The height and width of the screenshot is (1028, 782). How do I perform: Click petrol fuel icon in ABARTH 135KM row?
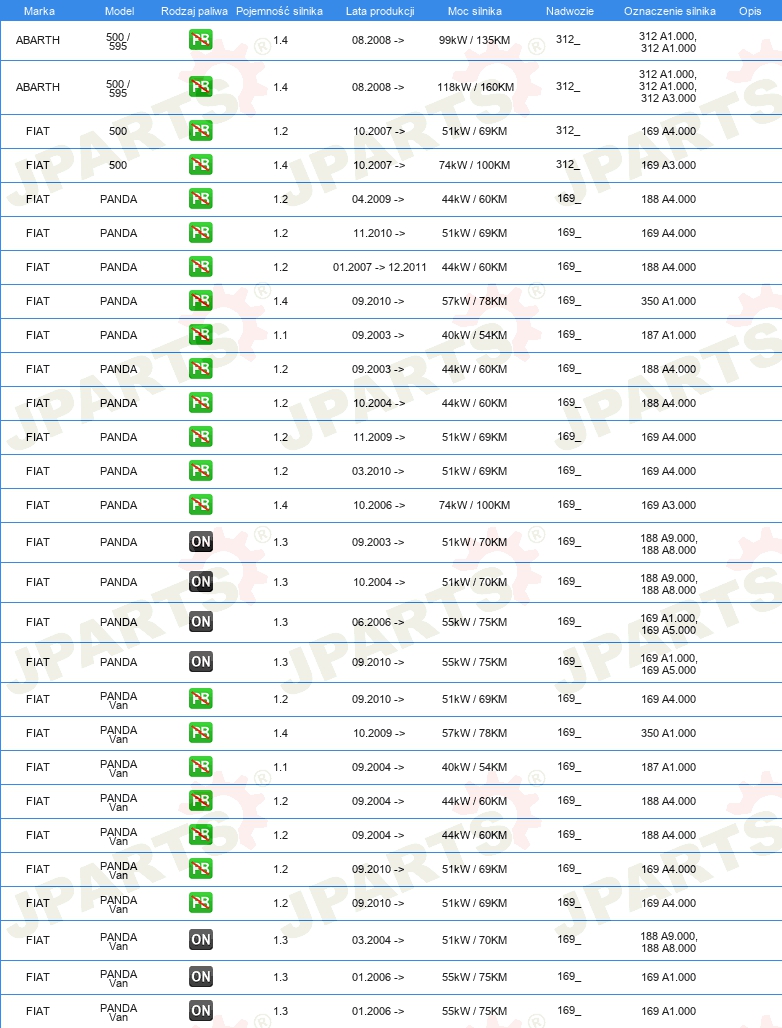[201, 40]
